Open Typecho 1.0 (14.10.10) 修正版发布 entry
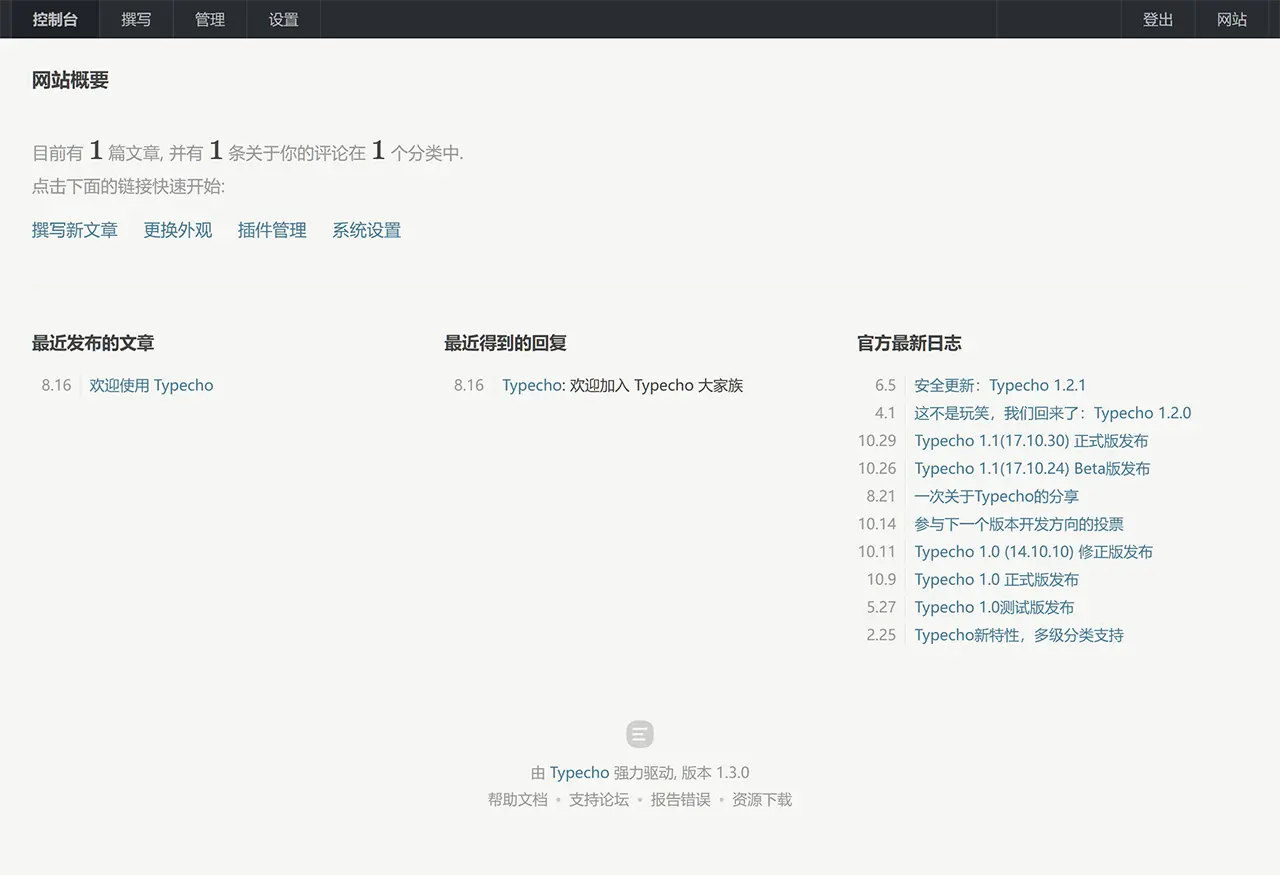 1033,552
